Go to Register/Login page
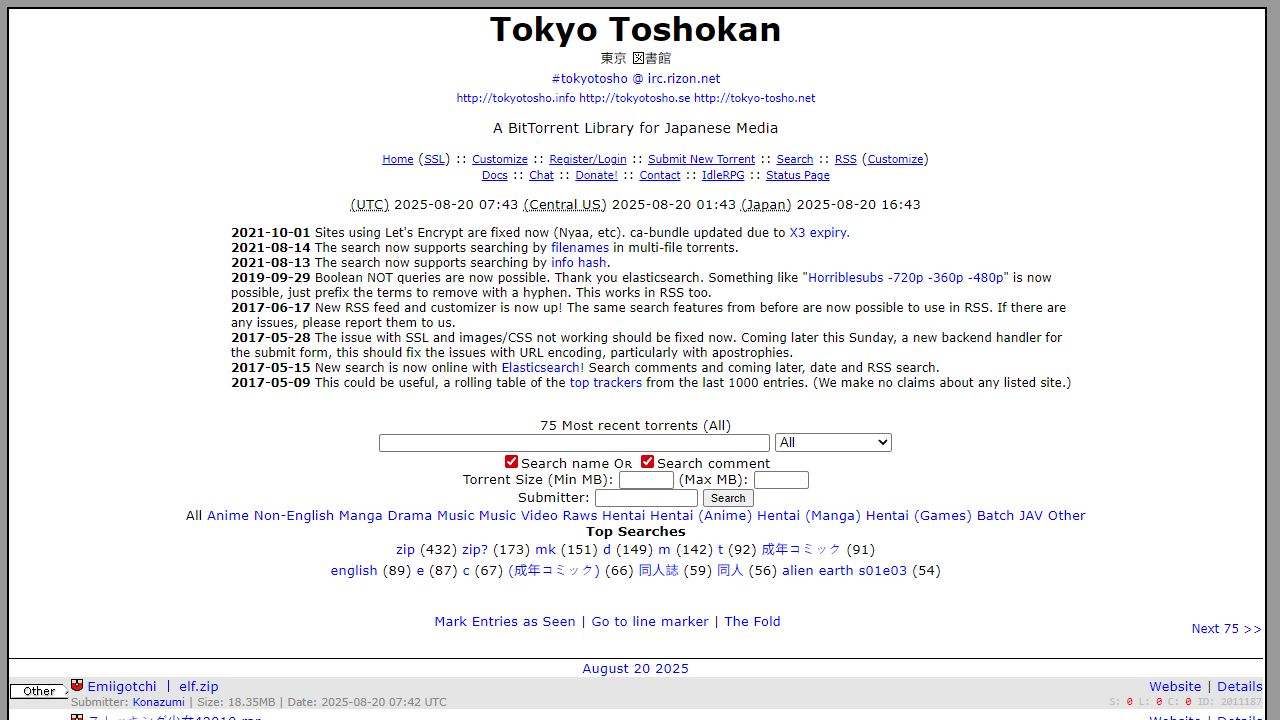 click(588, 159)
